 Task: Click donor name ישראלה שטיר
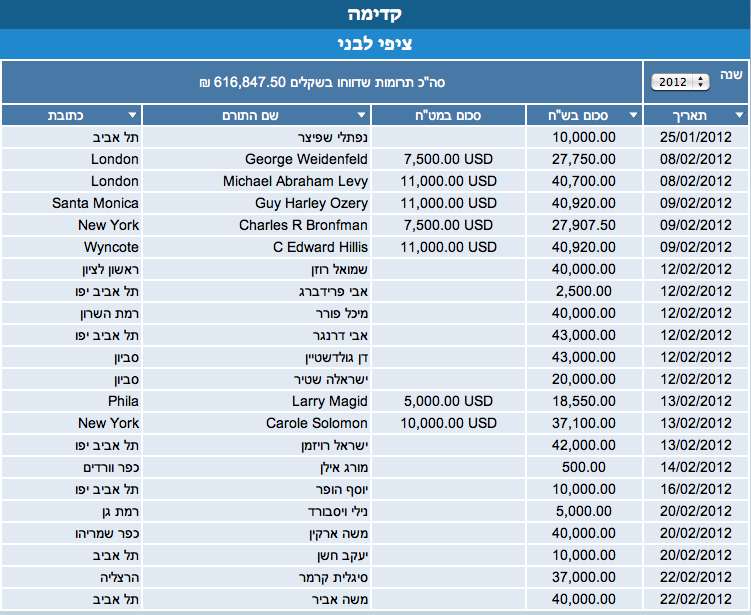click(x=331, y=379)
